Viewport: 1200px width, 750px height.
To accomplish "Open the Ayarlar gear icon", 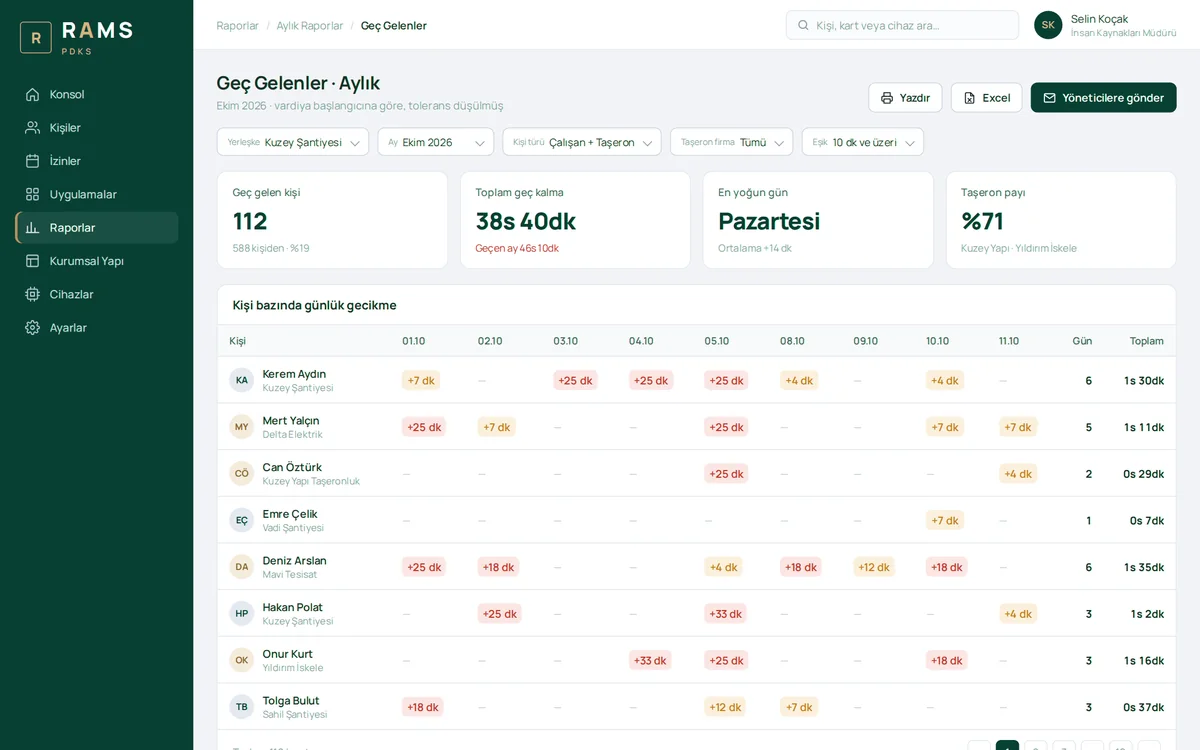I will (x=33, y=327).
